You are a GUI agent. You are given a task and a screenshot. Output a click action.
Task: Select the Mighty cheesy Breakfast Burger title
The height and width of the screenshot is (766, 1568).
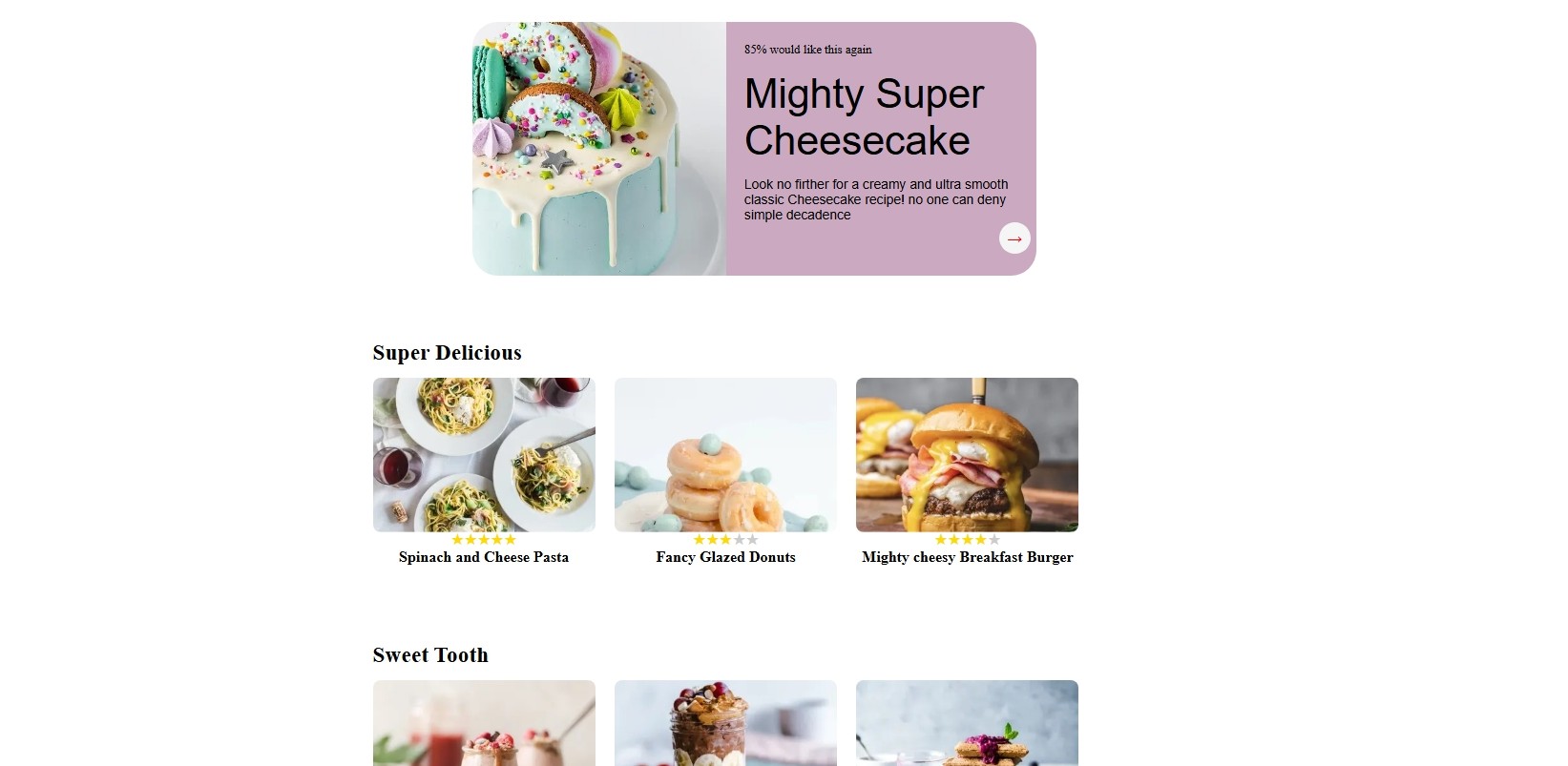(967, 557)
